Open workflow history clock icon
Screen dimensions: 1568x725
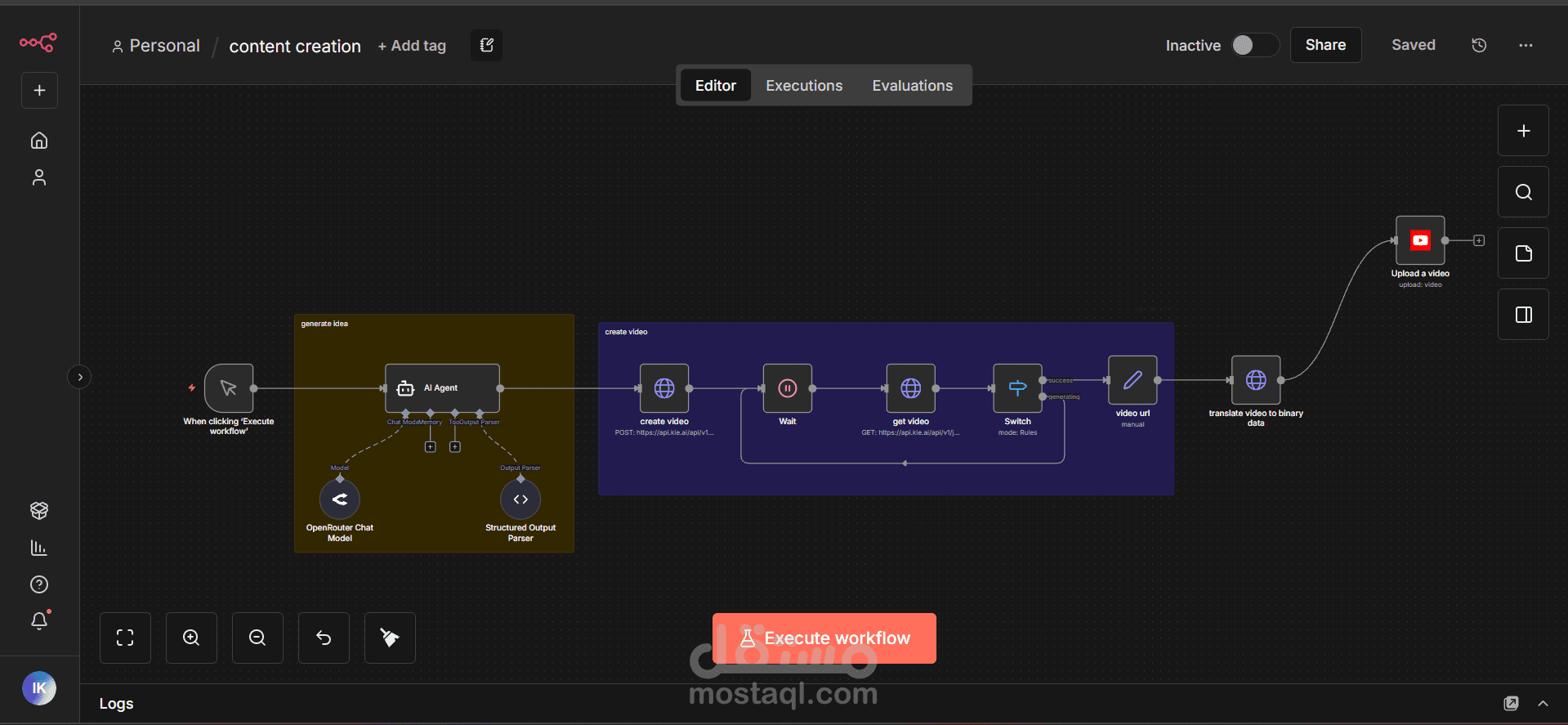pos(1479,46)
